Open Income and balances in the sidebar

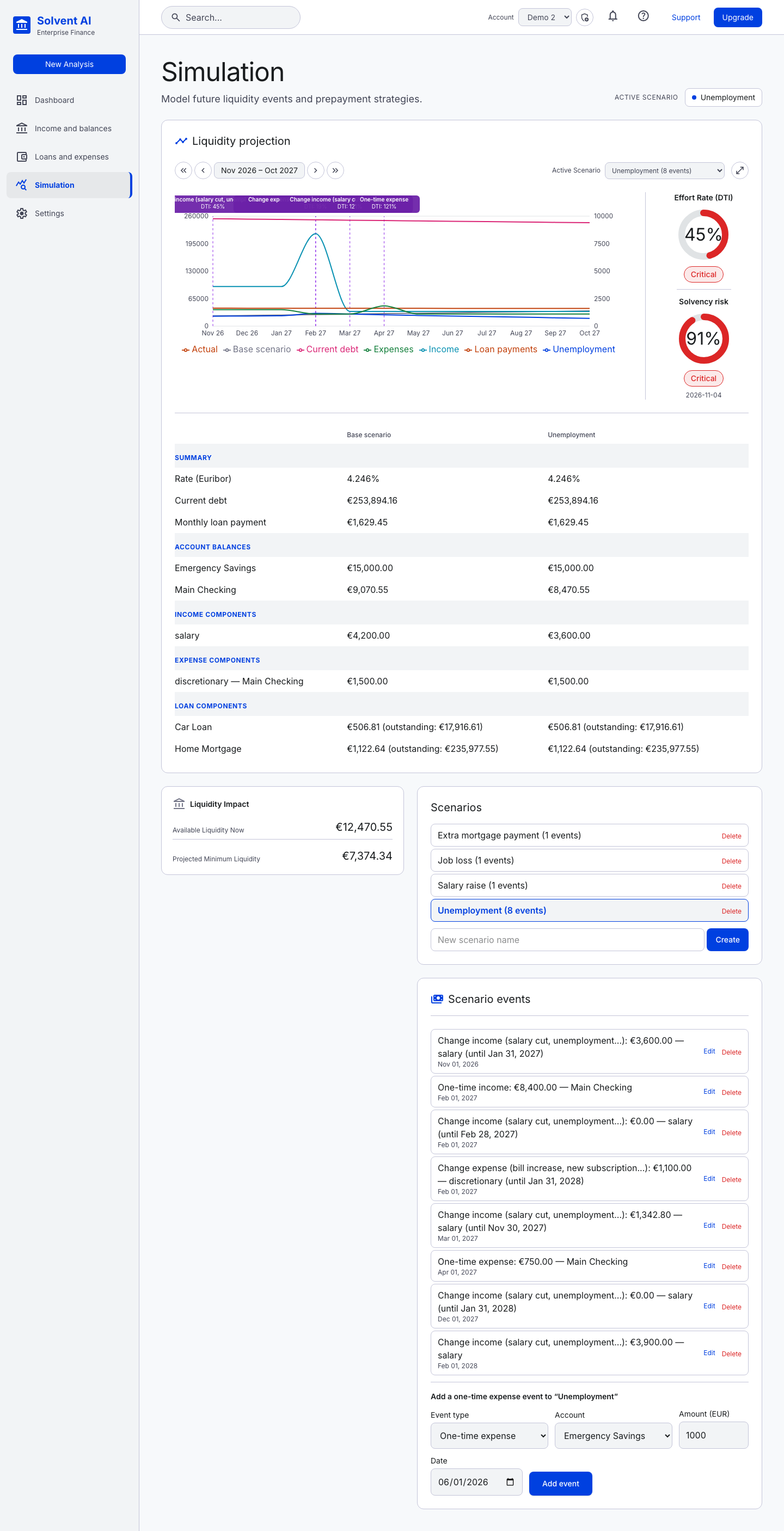[x=70, y=128]
